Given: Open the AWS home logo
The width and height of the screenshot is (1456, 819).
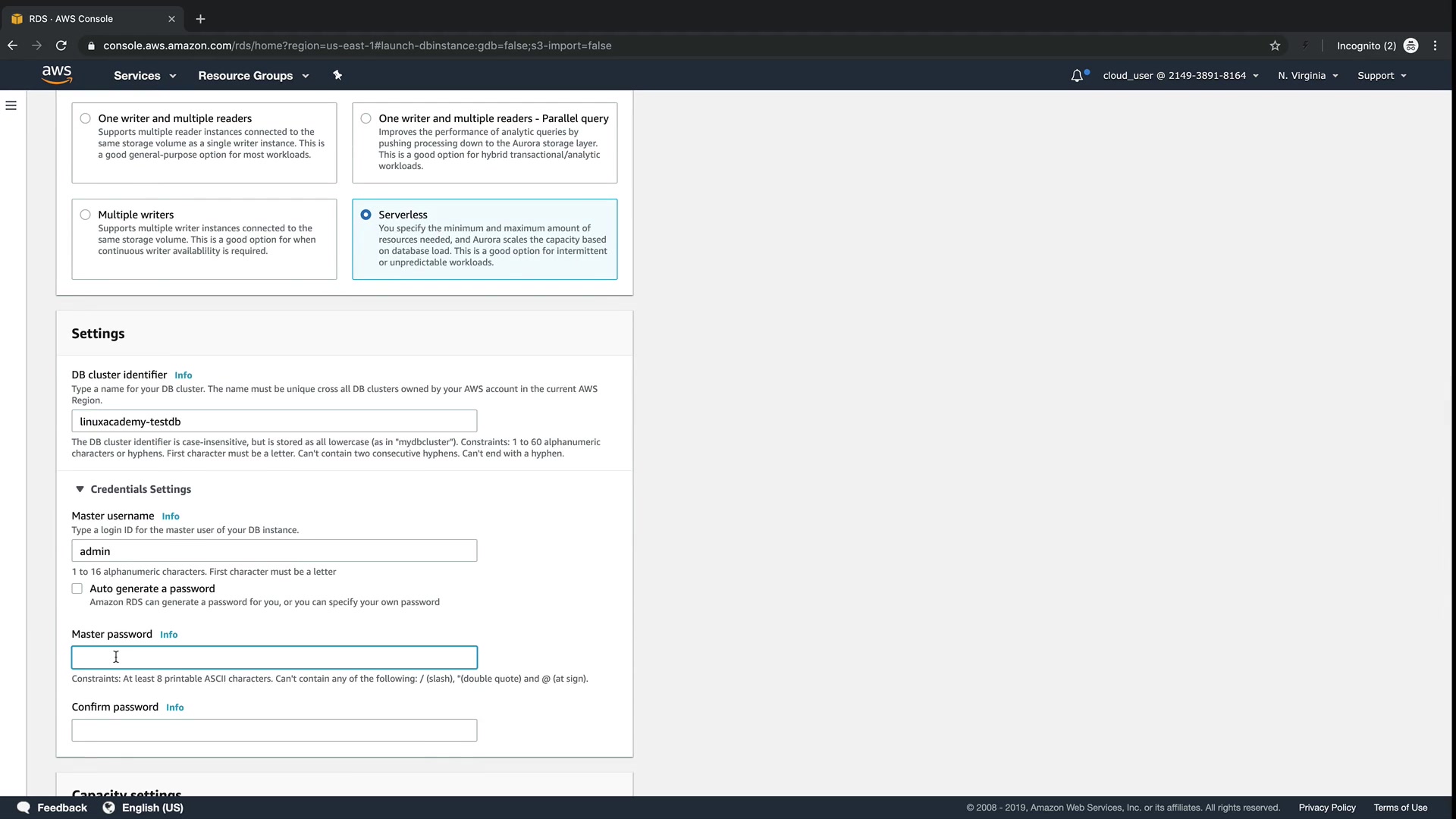Looking at the screenshot, I should [57, 74].
